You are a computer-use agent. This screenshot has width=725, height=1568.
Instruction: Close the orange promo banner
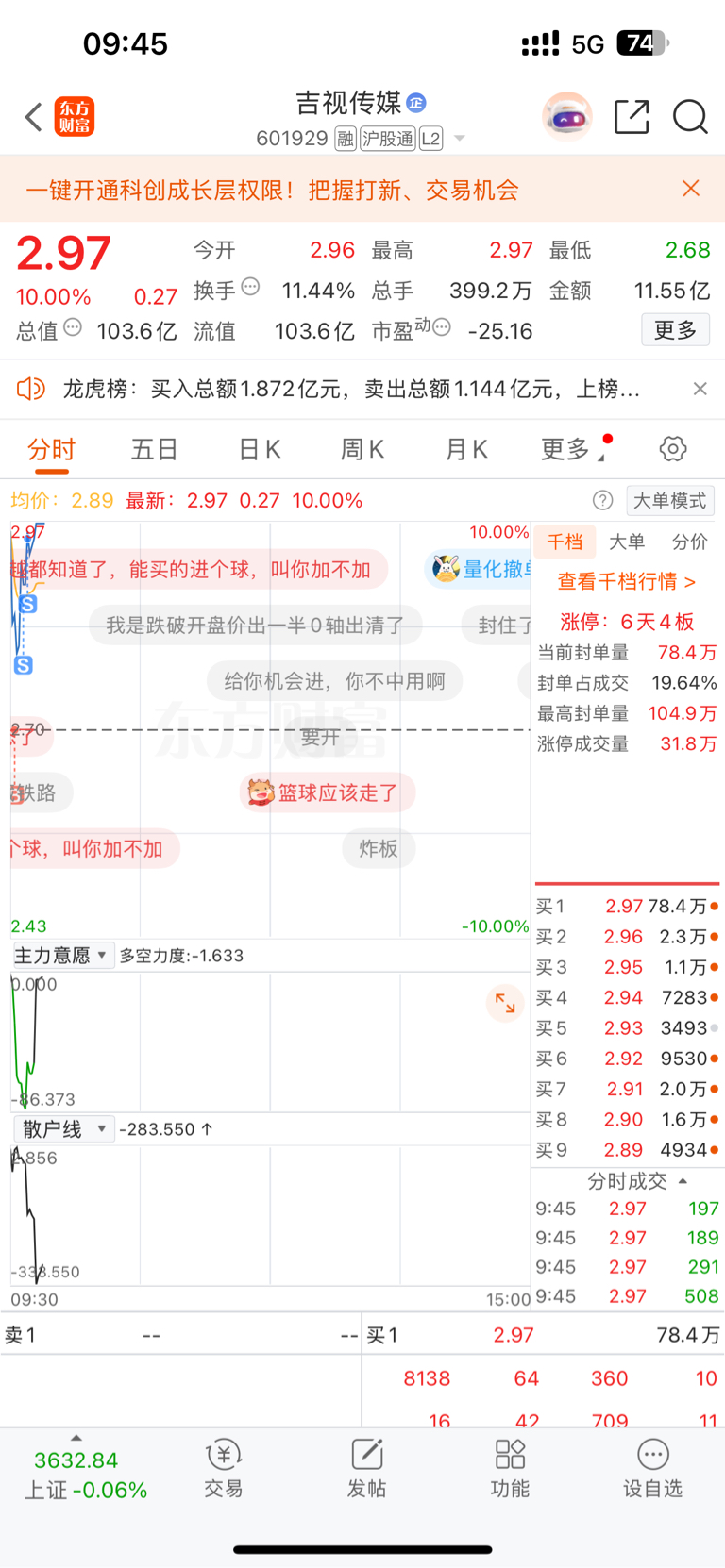(691, 189)
